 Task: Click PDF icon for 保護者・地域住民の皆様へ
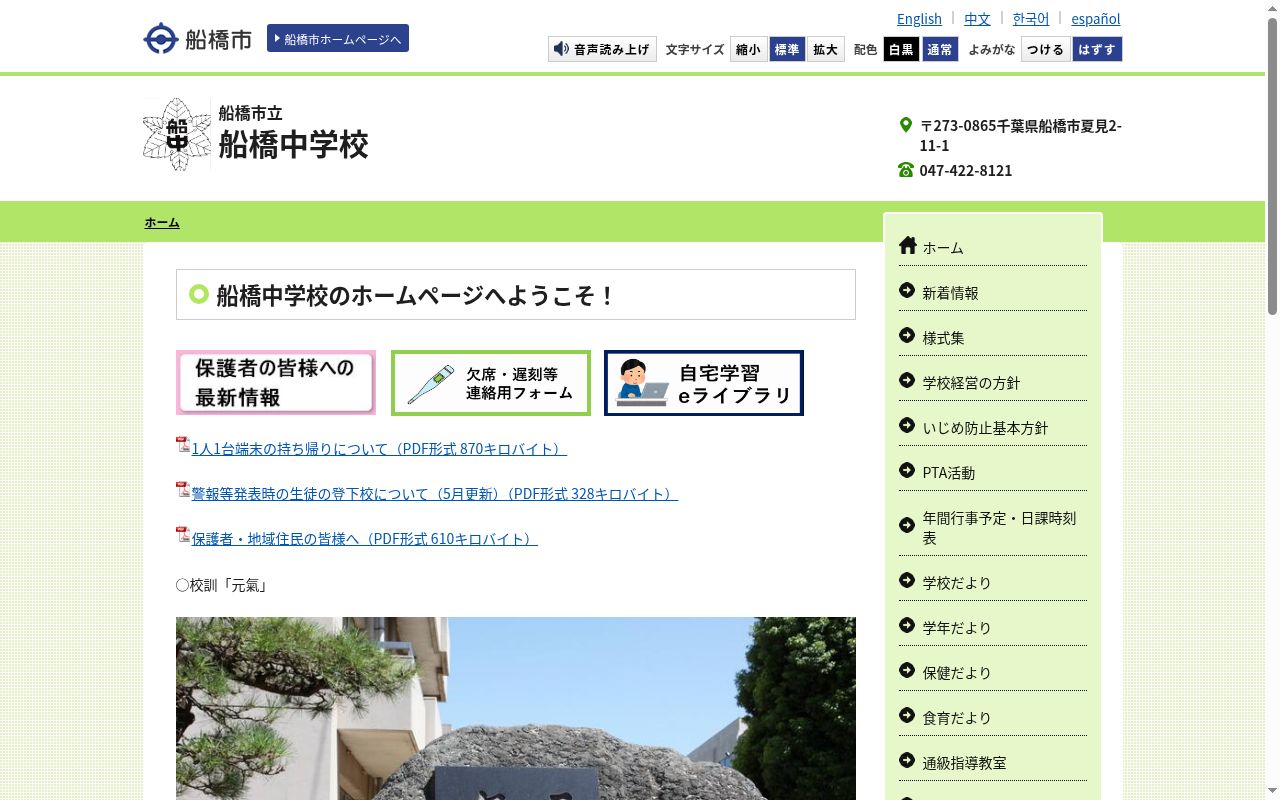[183, 535]
